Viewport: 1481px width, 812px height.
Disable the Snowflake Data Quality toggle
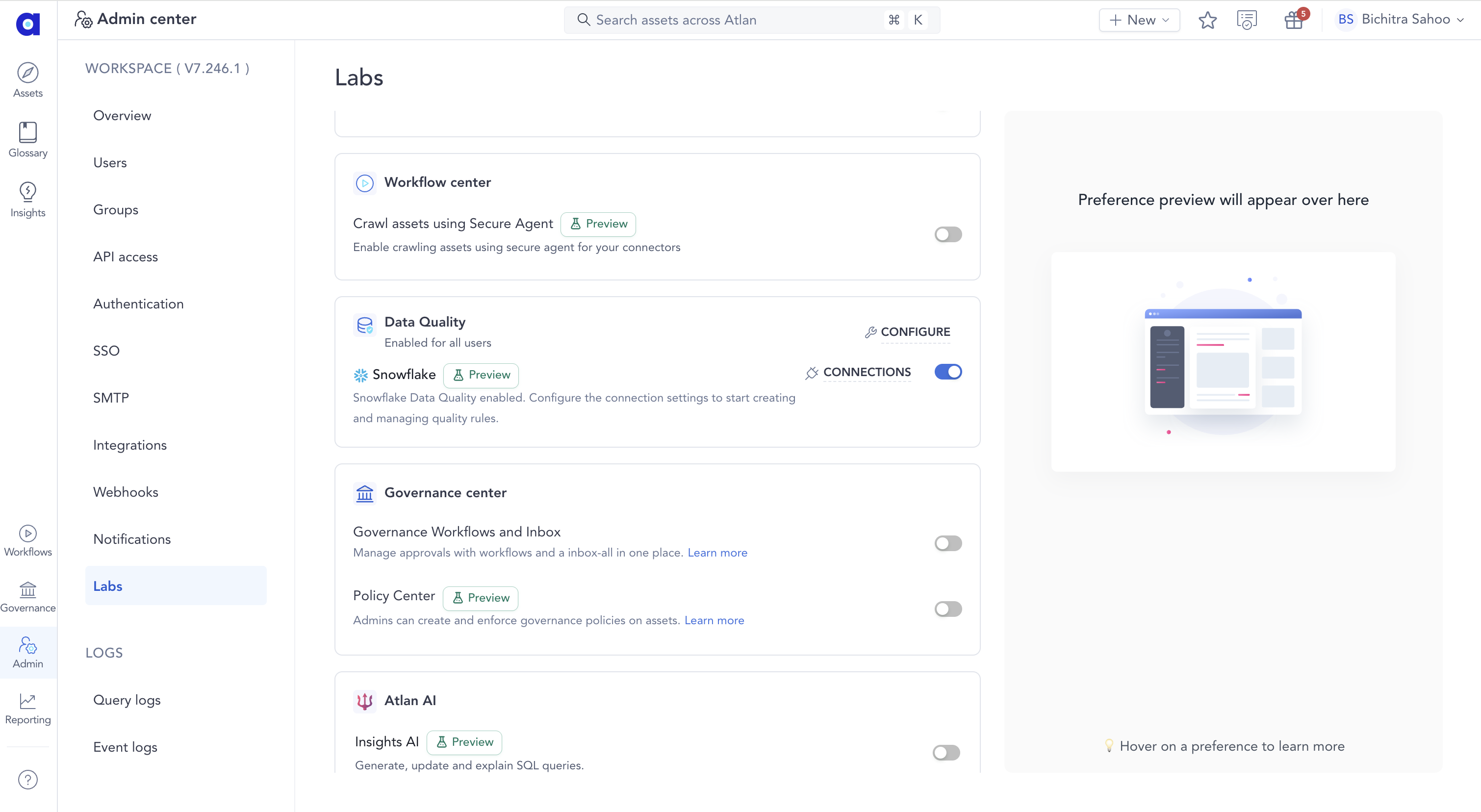(947, 372)
